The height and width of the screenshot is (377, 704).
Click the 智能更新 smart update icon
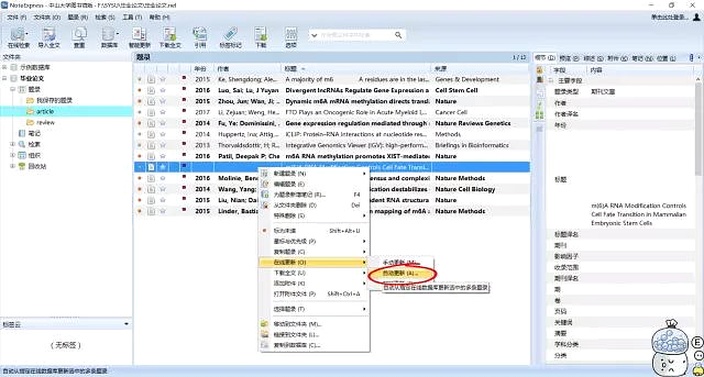pyautogui.click(x=139, y=35)
